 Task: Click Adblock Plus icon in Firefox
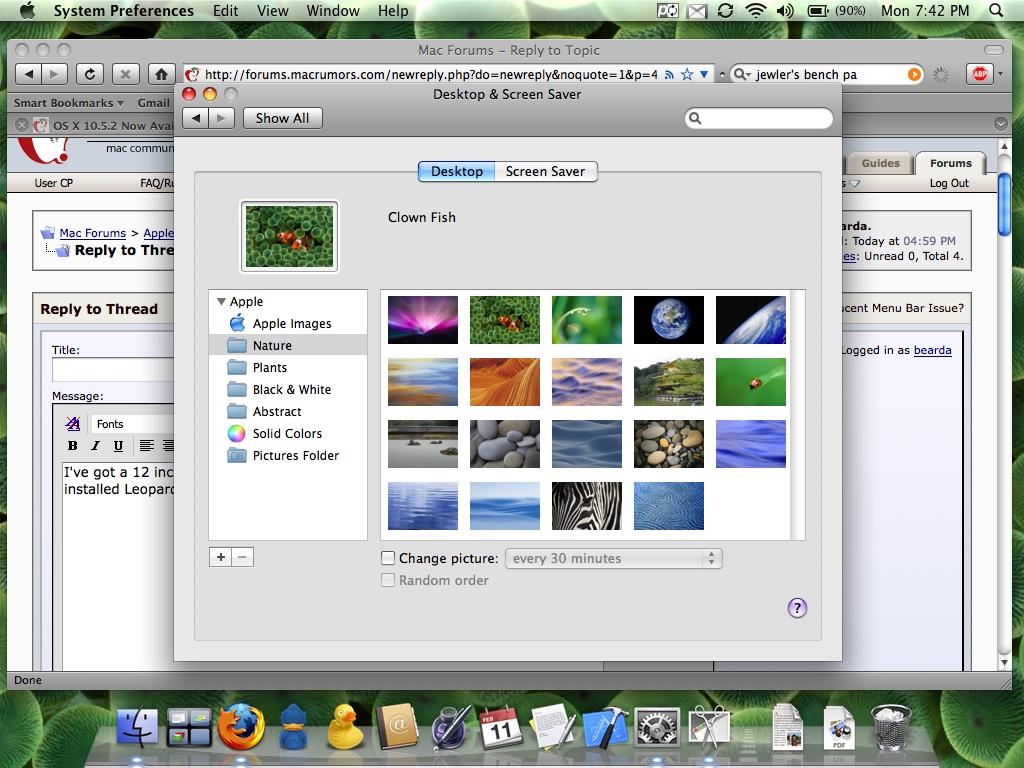click(x=980, y=74)
